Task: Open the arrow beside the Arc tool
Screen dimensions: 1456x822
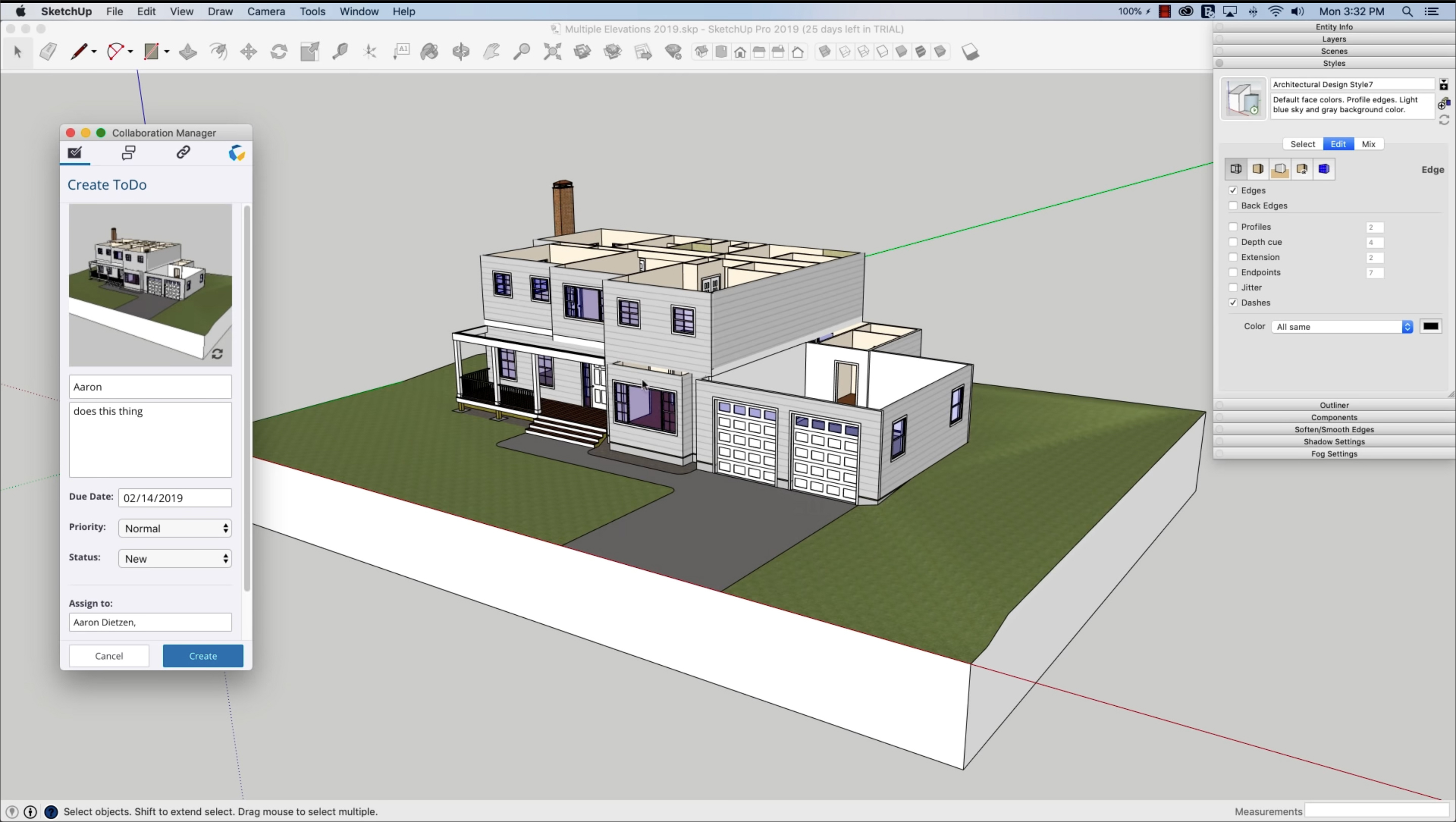Action: pyautogui.click(x=130, y=52)
